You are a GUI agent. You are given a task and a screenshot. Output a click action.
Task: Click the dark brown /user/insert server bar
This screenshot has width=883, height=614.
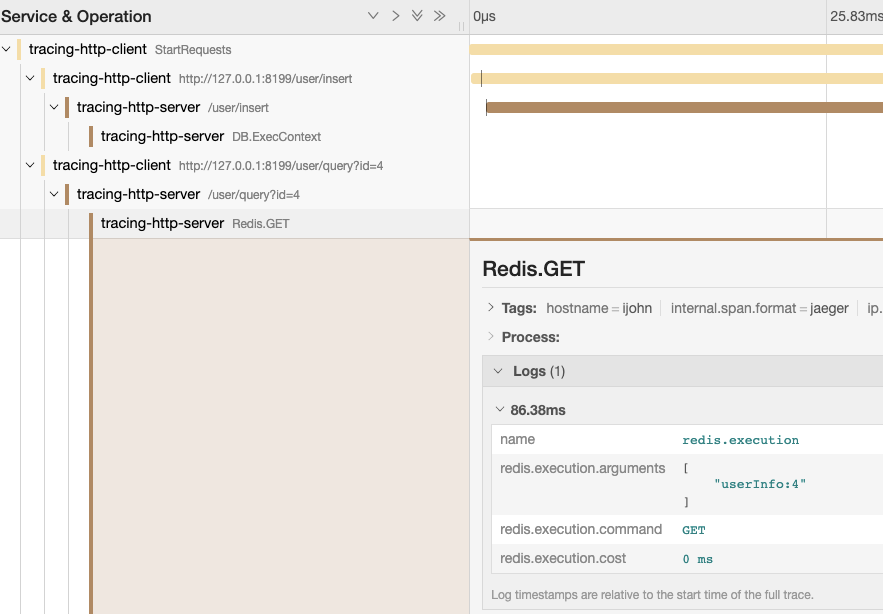pos(684,107)
